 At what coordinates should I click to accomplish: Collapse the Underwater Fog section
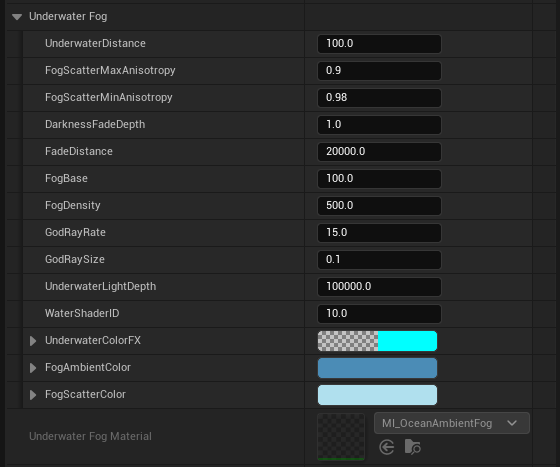tap(17, 16)
